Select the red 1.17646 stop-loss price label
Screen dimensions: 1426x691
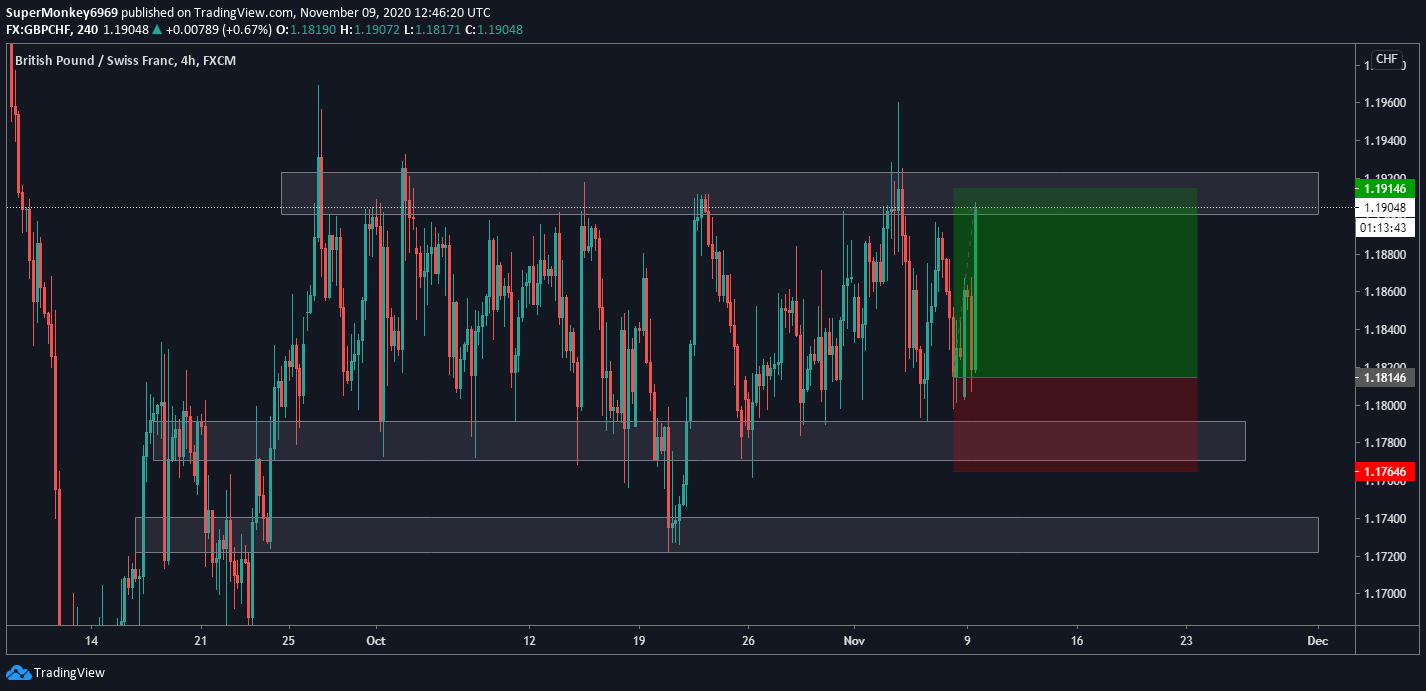coord(1385,472)
